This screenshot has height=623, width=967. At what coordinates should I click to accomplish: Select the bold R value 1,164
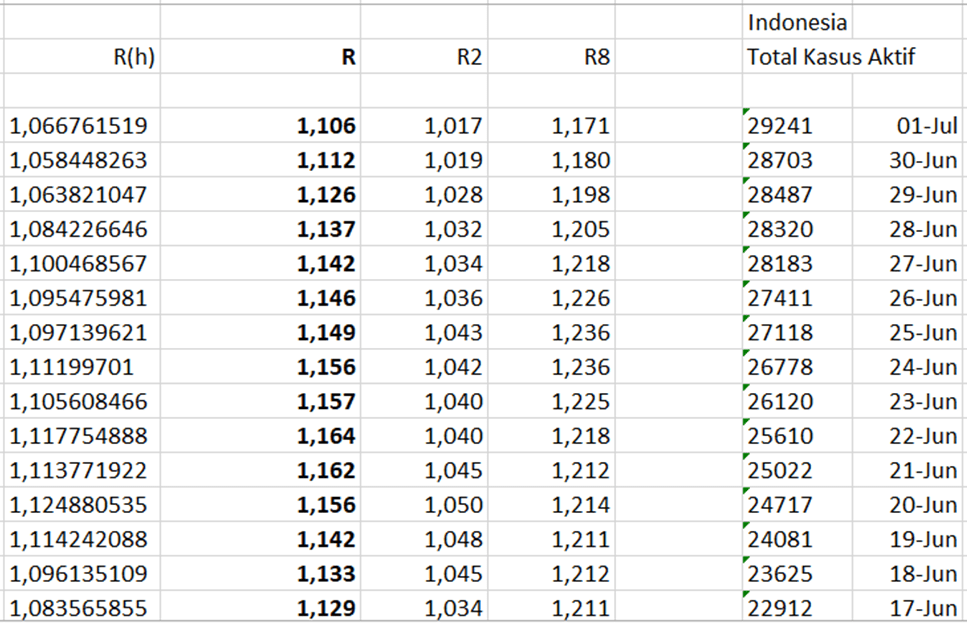[x=260, y=436]
